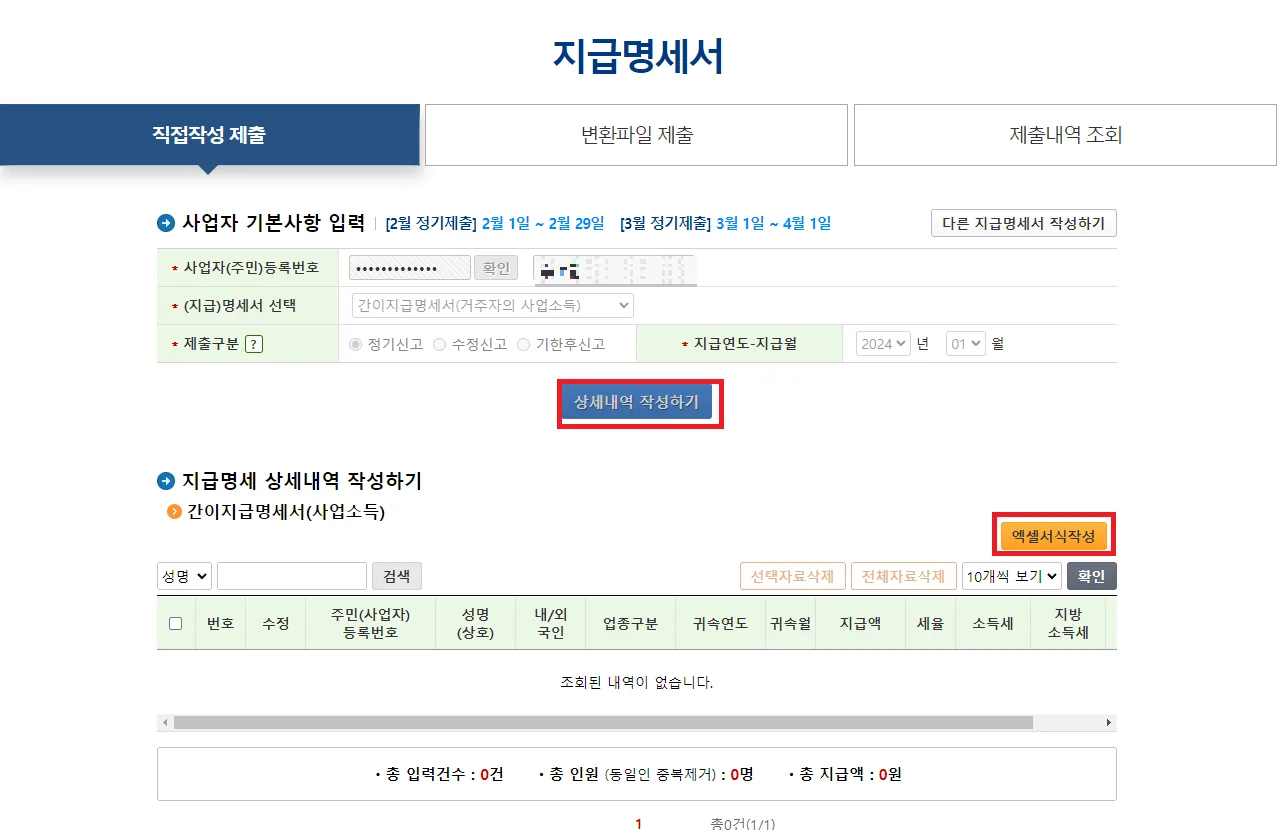Open the 간이지급명세서 명세서 선택 dropdown
This screenshot has width=1279, height=830.
492,305
